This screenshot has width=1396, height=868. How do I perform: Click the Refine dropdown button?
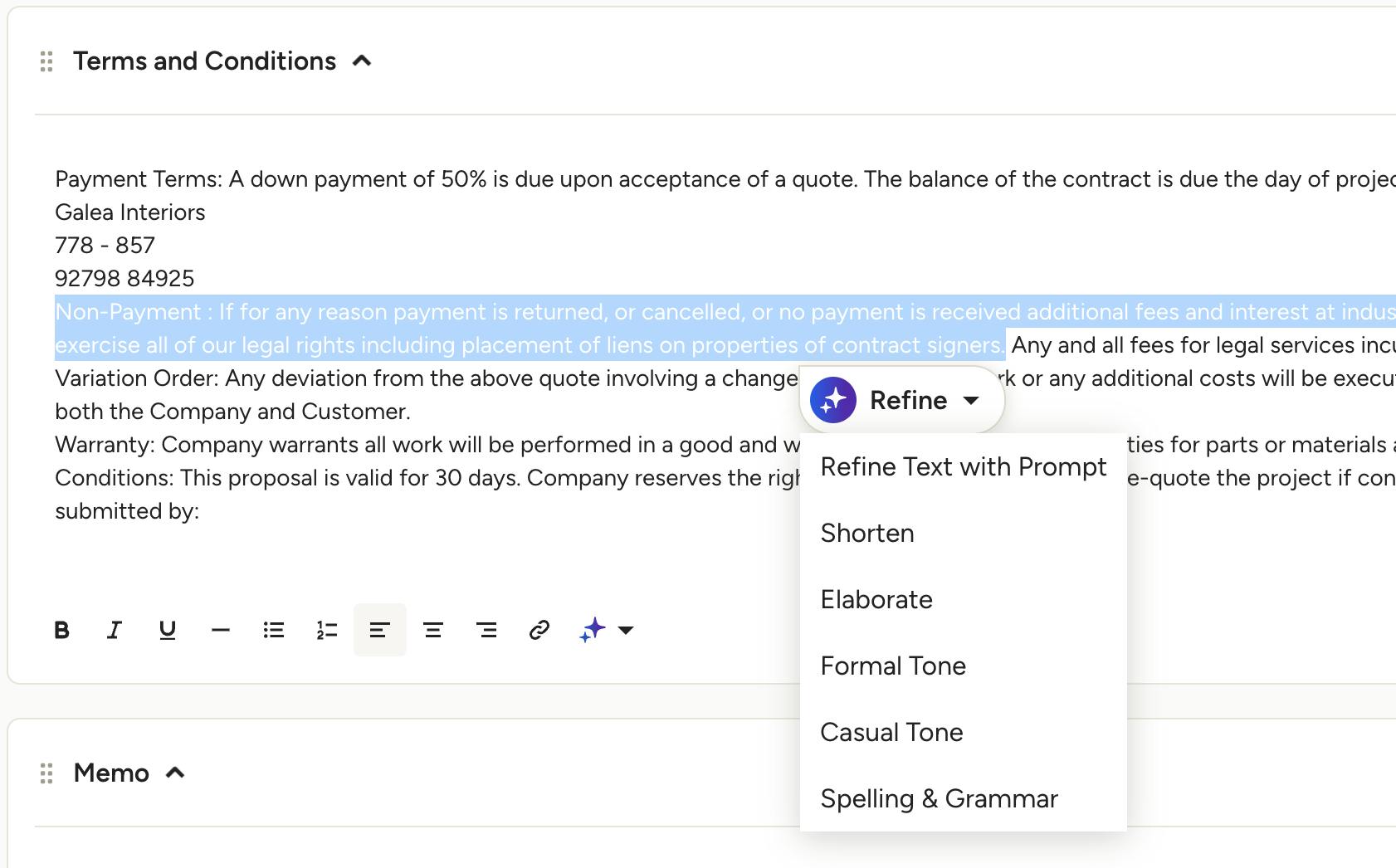tap(902, 400)
